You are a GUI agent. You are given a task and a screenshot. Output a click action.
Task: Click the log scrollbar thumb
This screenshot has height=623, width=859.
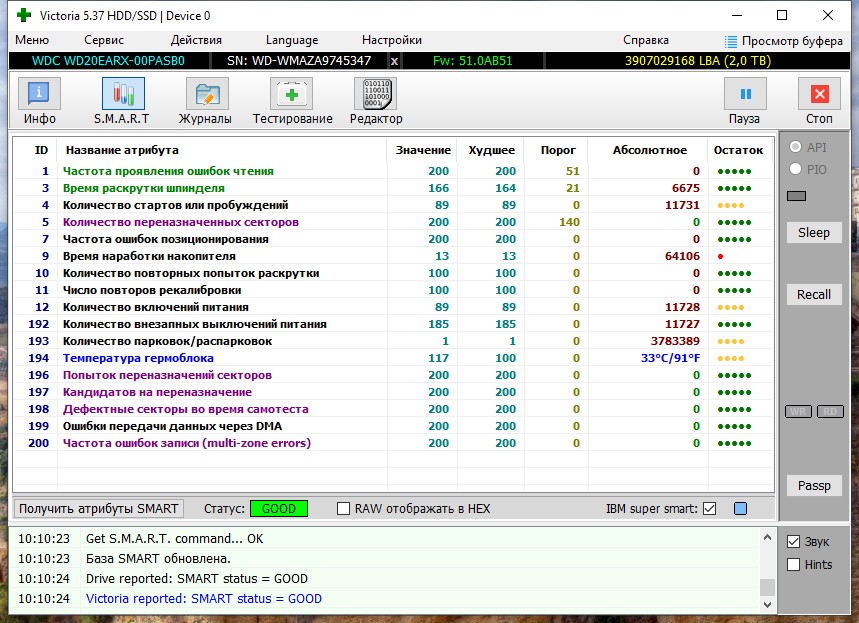click(x=768, y=587)
